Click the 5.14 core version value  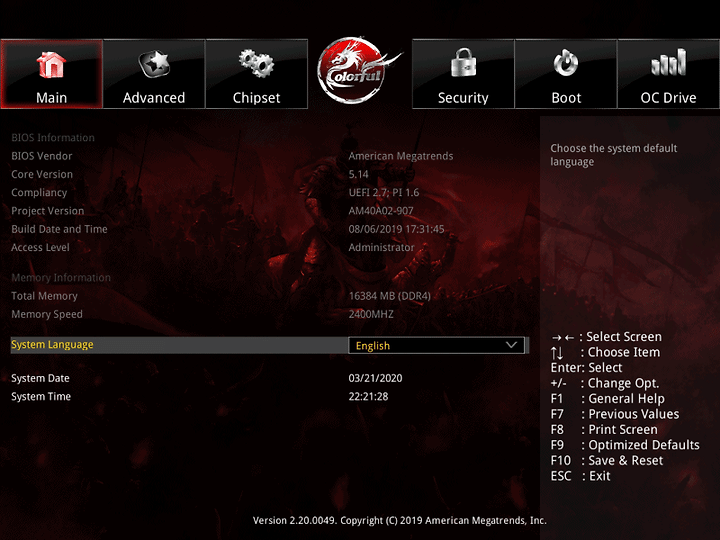coord(358,174)
